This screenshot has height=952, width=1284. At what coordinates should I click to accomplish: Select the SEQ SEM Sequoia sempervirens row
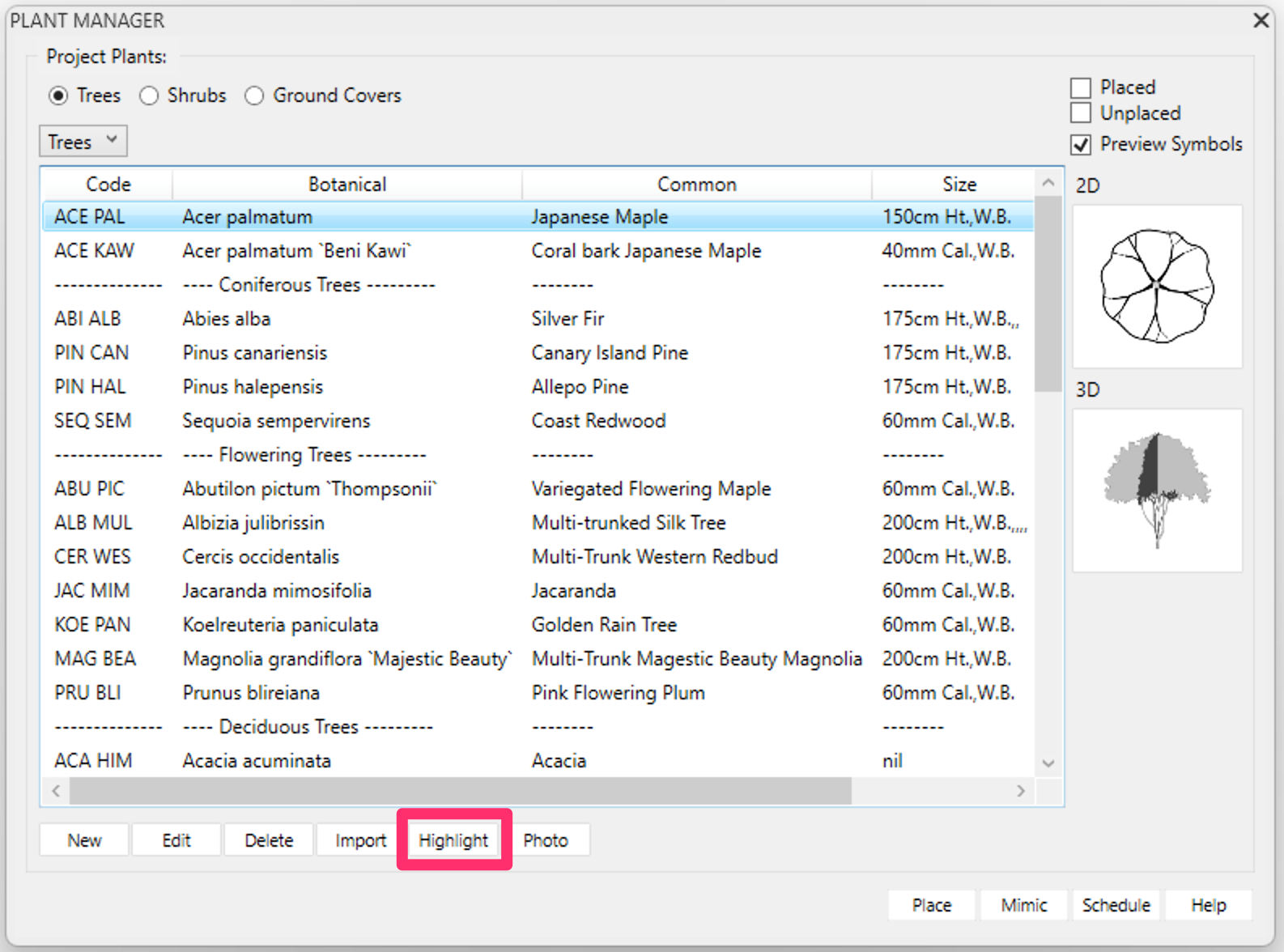pyautogui.click(x=538, y=421)
